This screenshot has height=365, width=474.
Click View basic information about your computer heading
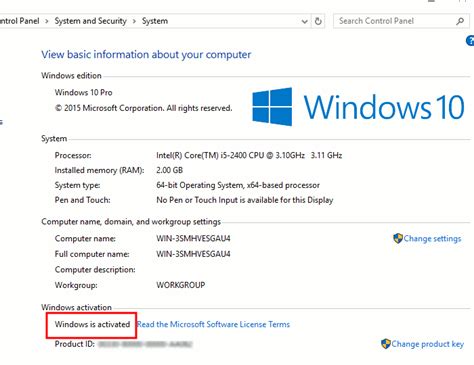146,55
